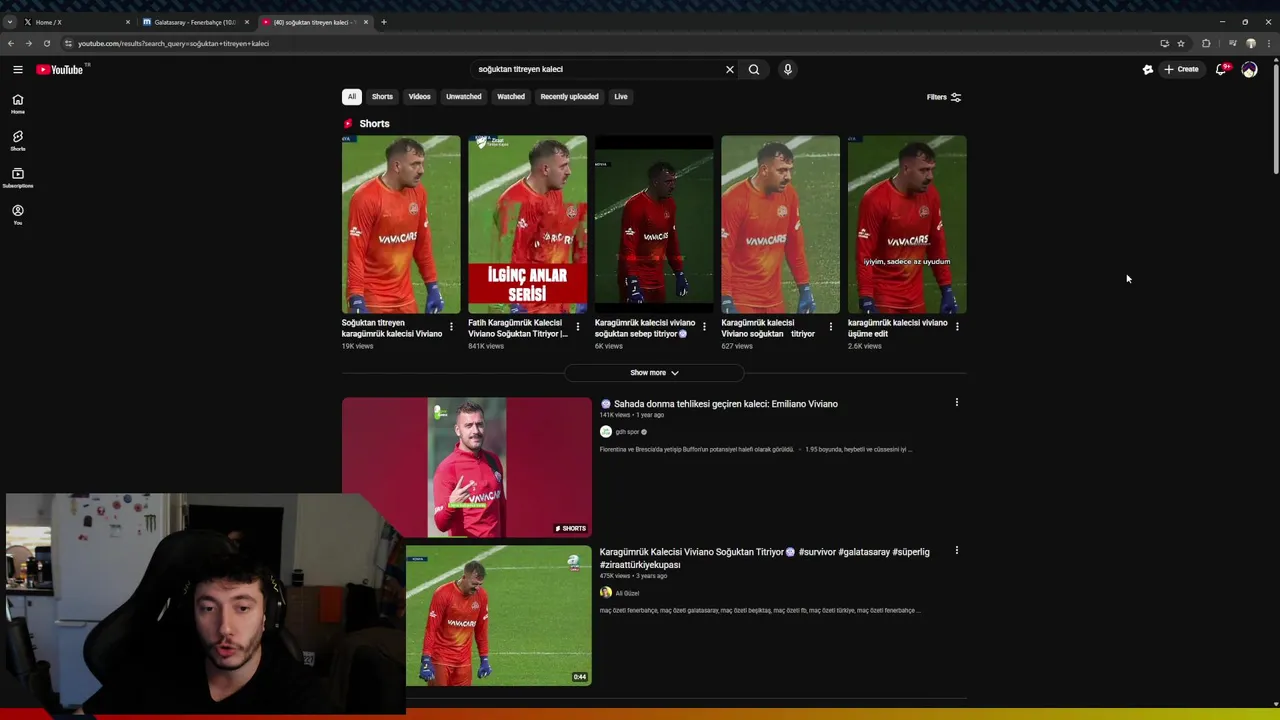
Task: Open browser extensions puzzle icon
Action: point(1206,43)
